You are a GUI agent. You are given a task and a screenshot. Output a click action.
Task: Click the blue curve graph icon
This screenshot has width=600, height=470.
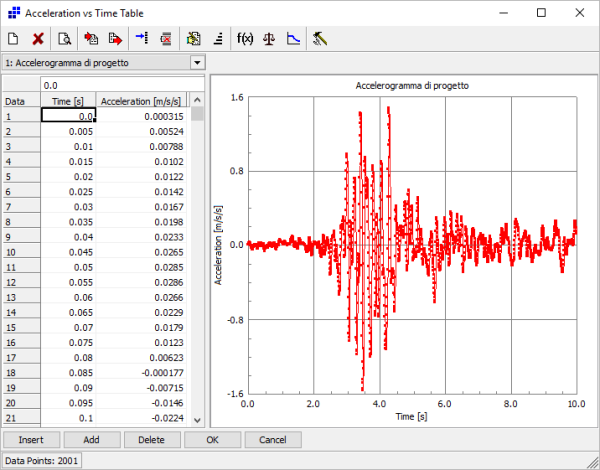coord(292,40)
